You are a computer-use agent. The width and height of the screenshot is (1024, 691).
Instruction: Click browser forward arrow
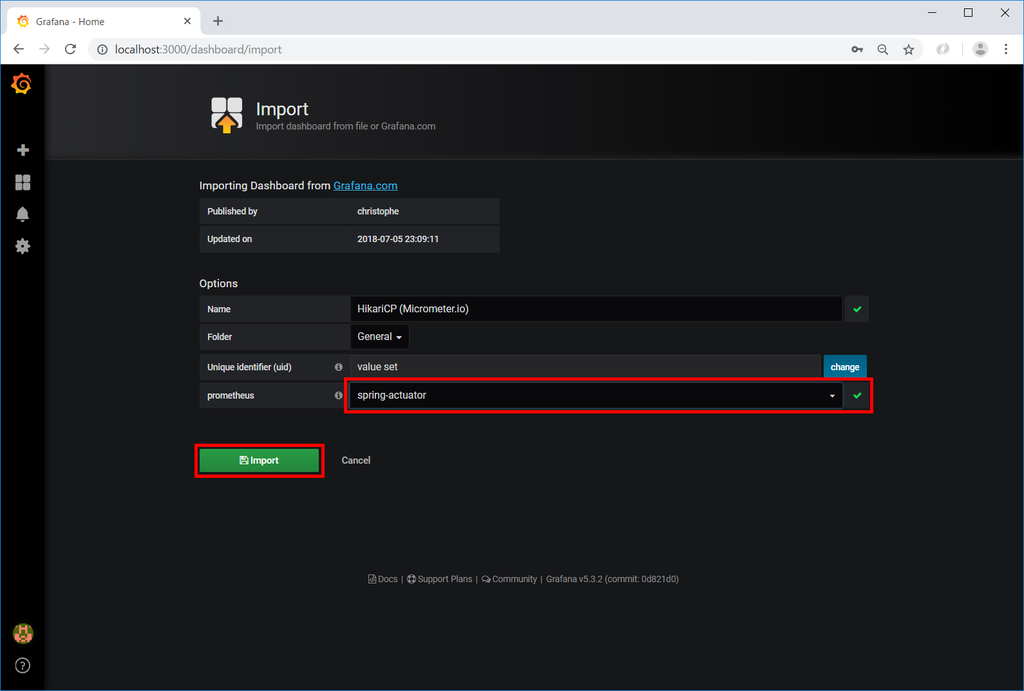pyautogui.click(x=44, y=49)
